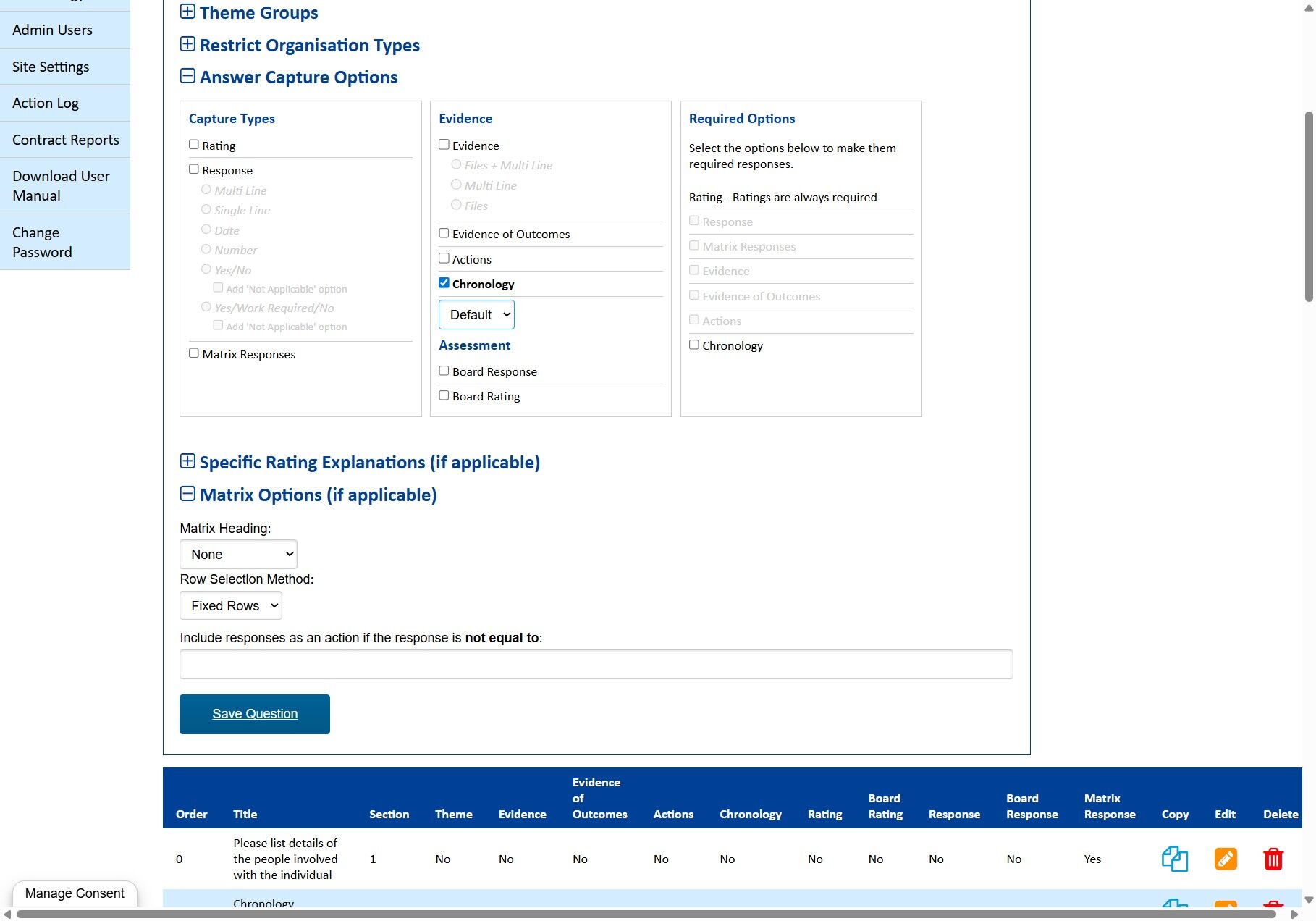Image resolution: width=1316 pixels, height=921 pixels.
Task: Collapse the Matrix Options section
Action: (187, 495)
